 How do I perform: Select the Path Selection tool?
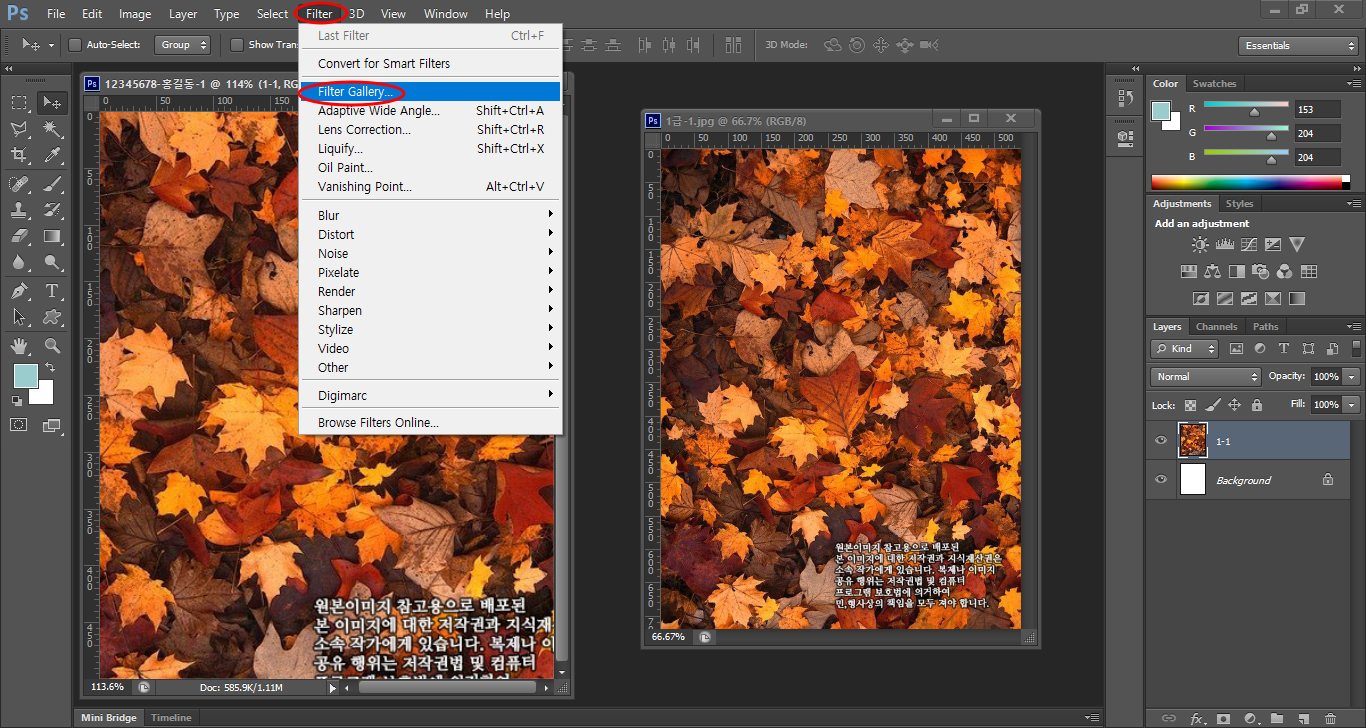point(19,317)
